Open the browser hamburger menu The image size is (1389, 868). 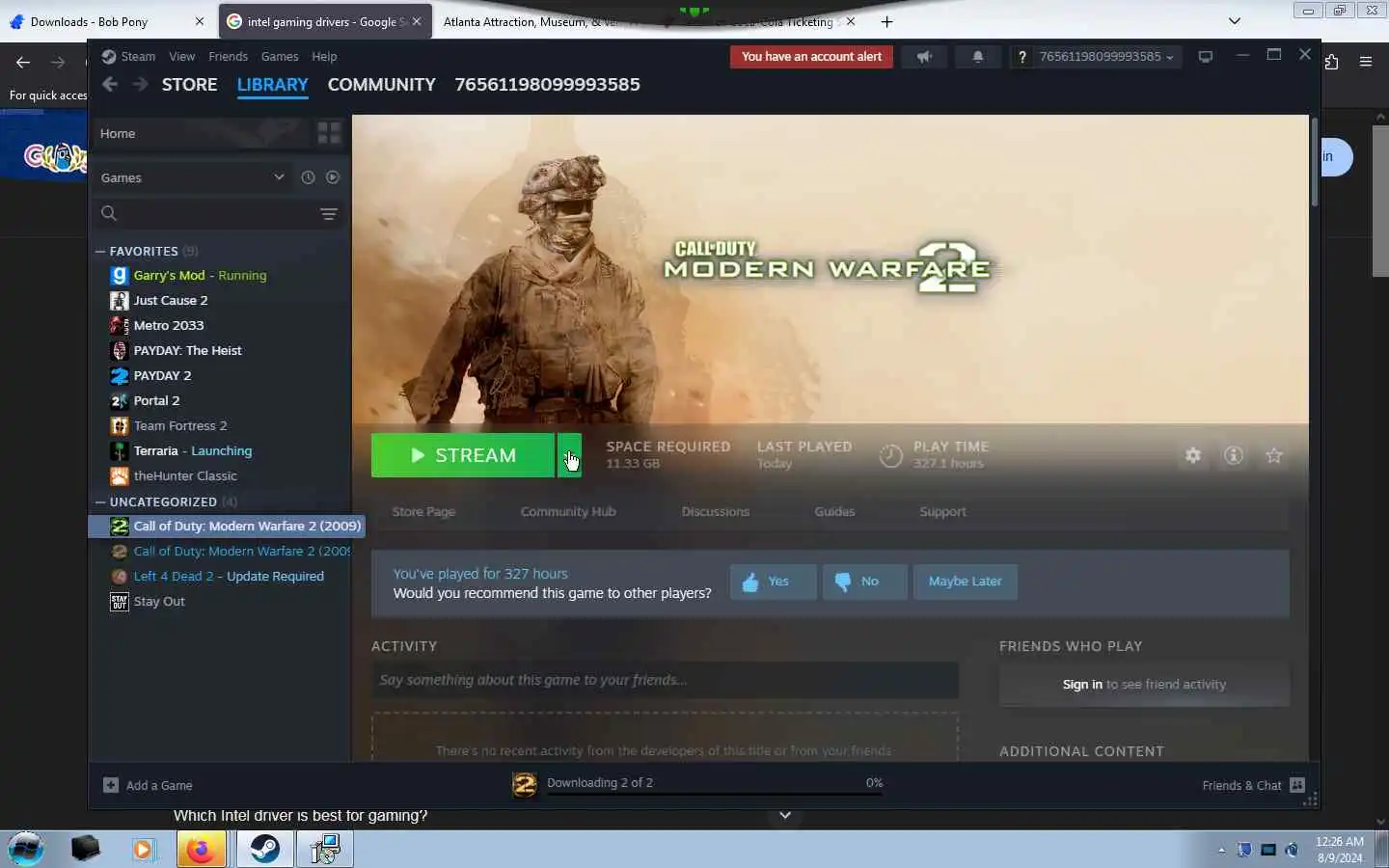click(1366, 62)
